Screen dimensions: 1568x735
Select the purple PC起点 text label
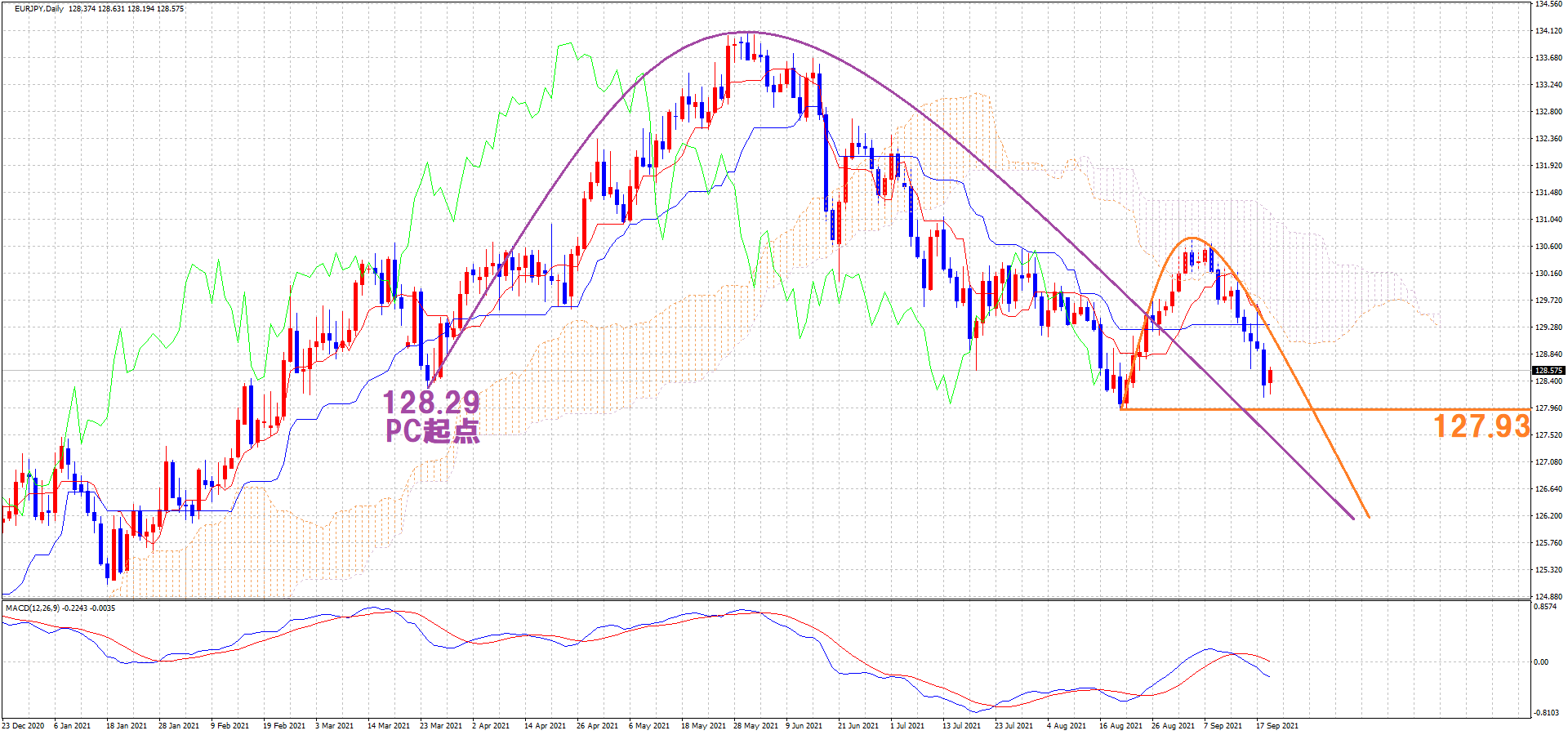(433, 430)
